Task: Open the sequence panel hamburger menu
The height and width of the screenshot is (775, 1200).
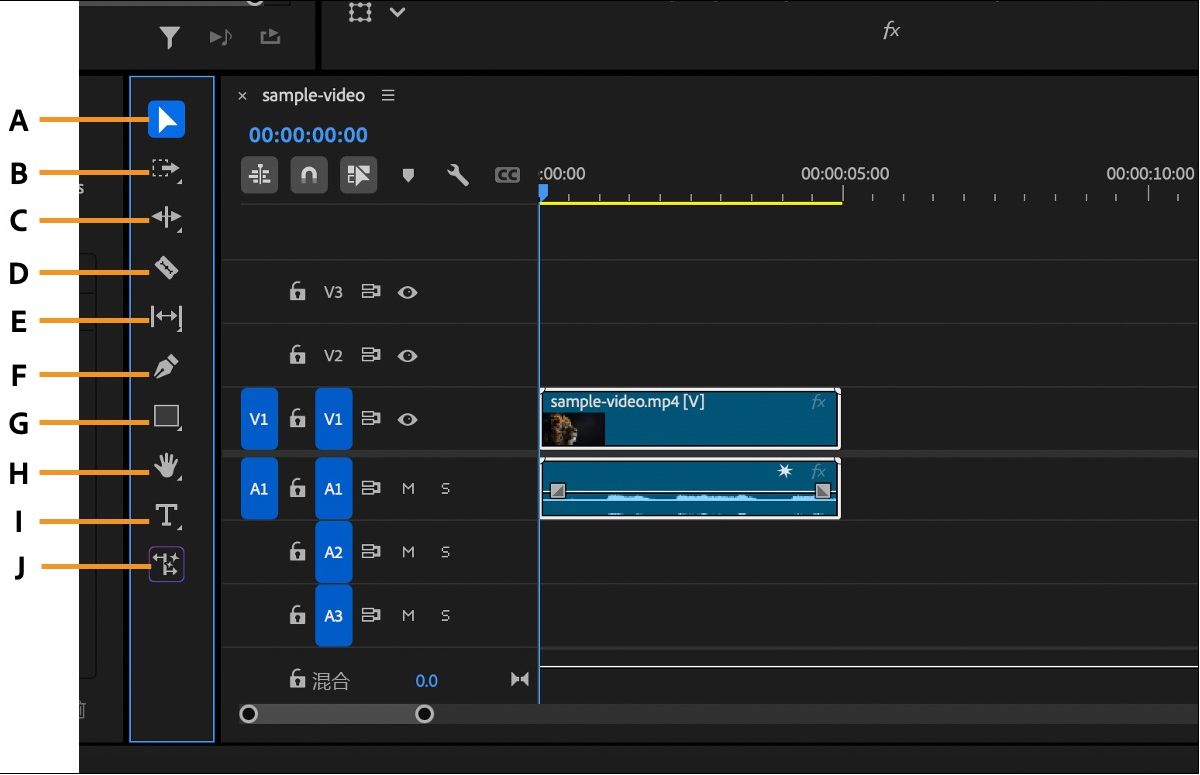Action: pos(388,95)
